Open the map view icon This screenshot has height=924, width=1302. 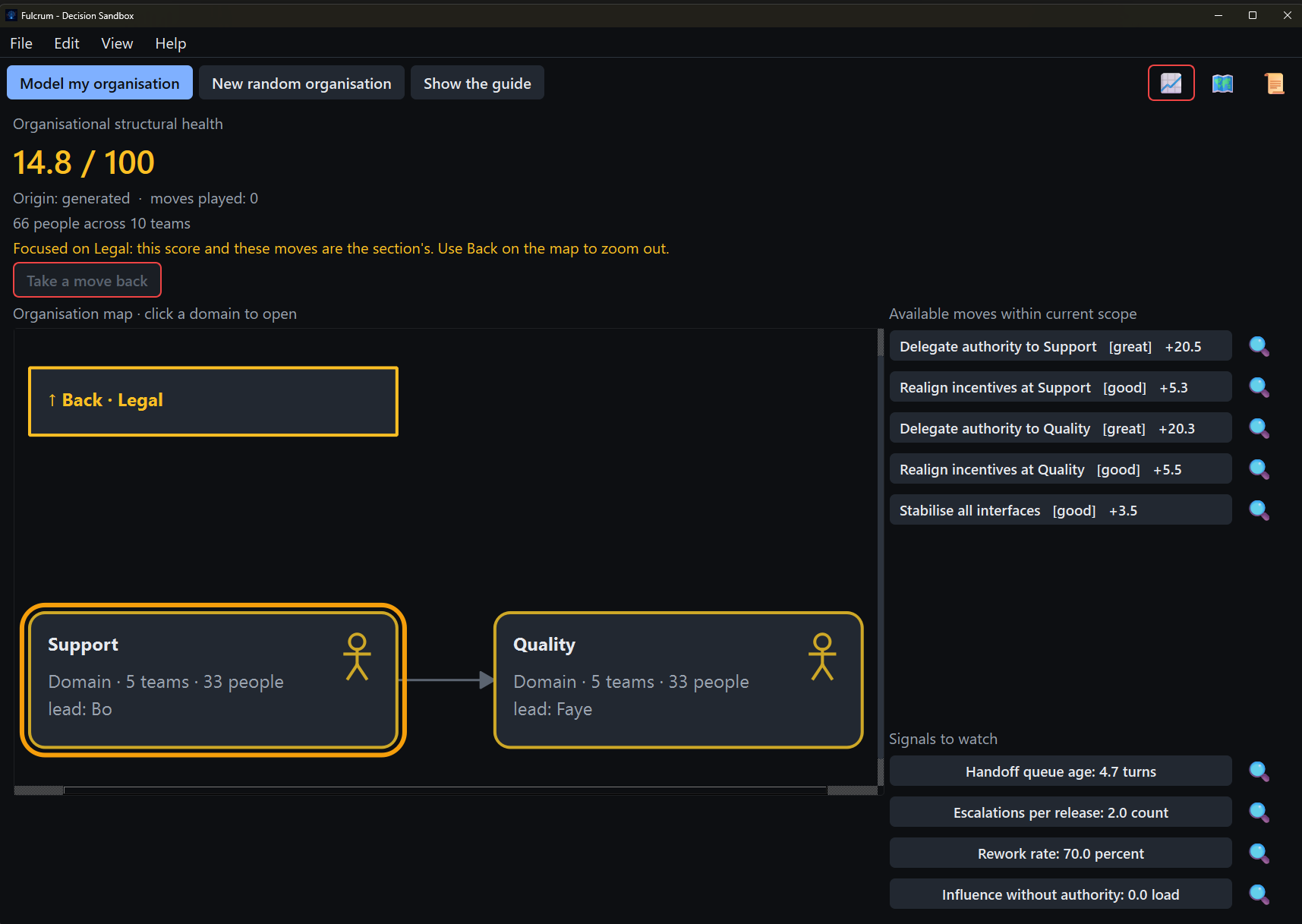[x=1222, y=83]
